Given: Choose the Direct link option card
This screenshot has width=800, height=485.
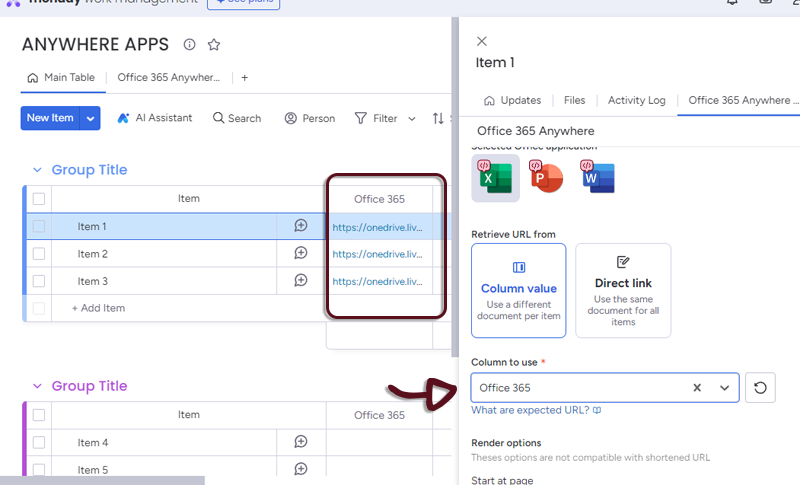Looking at the screenshot, I should (x=623, y=290).
